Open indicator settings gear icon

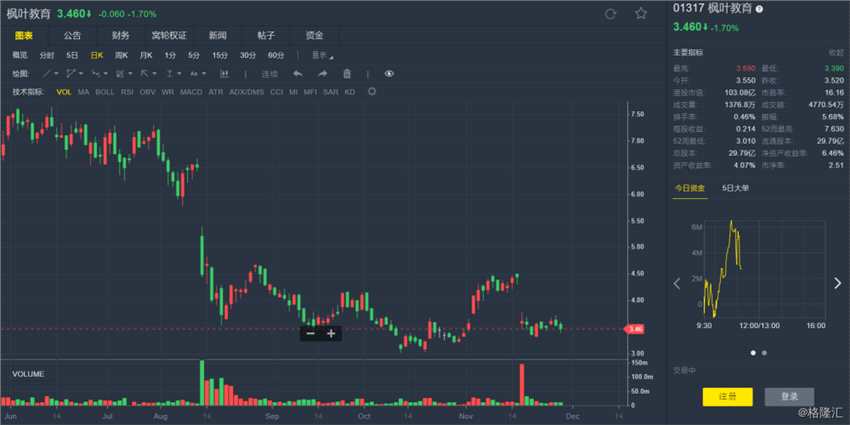click(372, 92)
